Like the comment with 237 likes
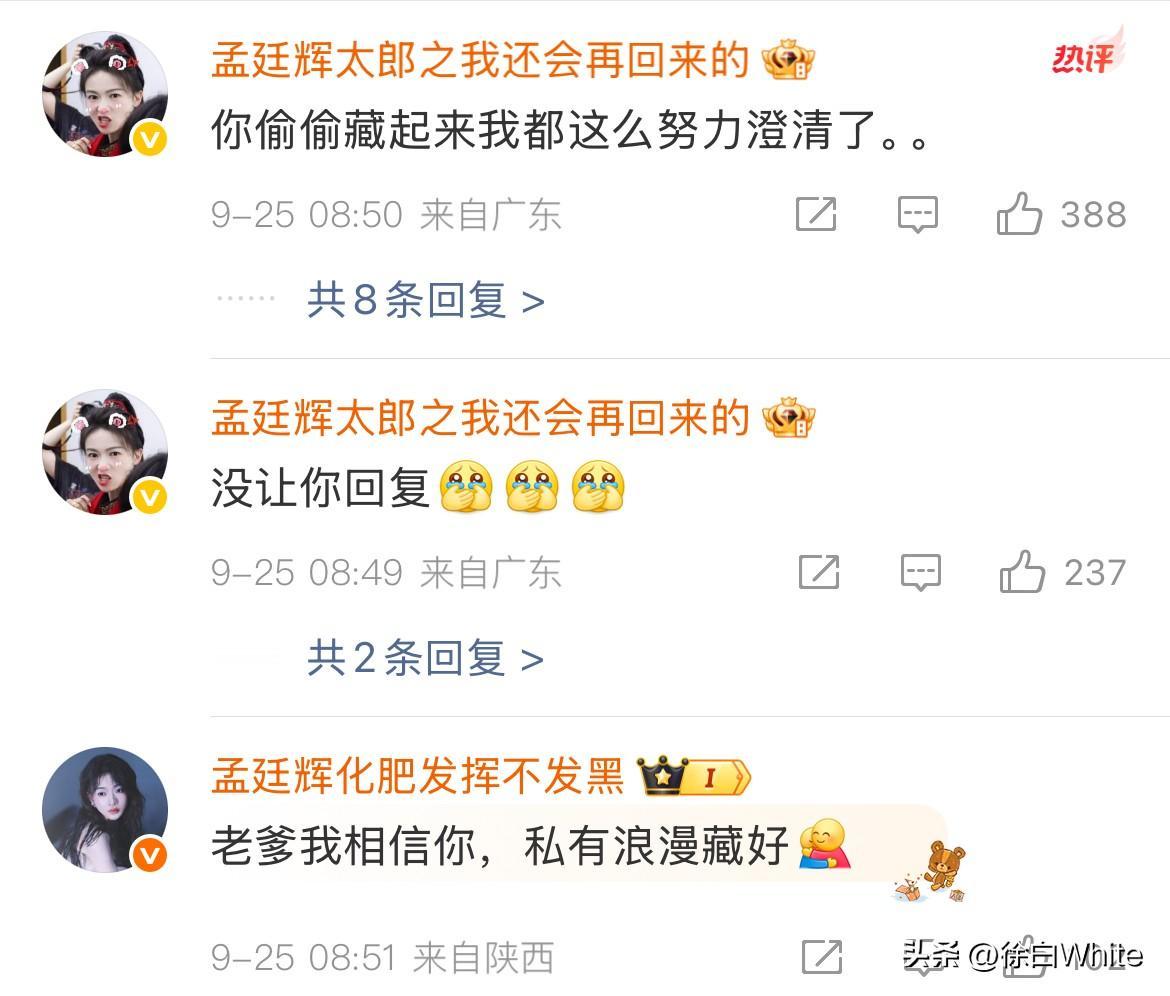 1022,572
